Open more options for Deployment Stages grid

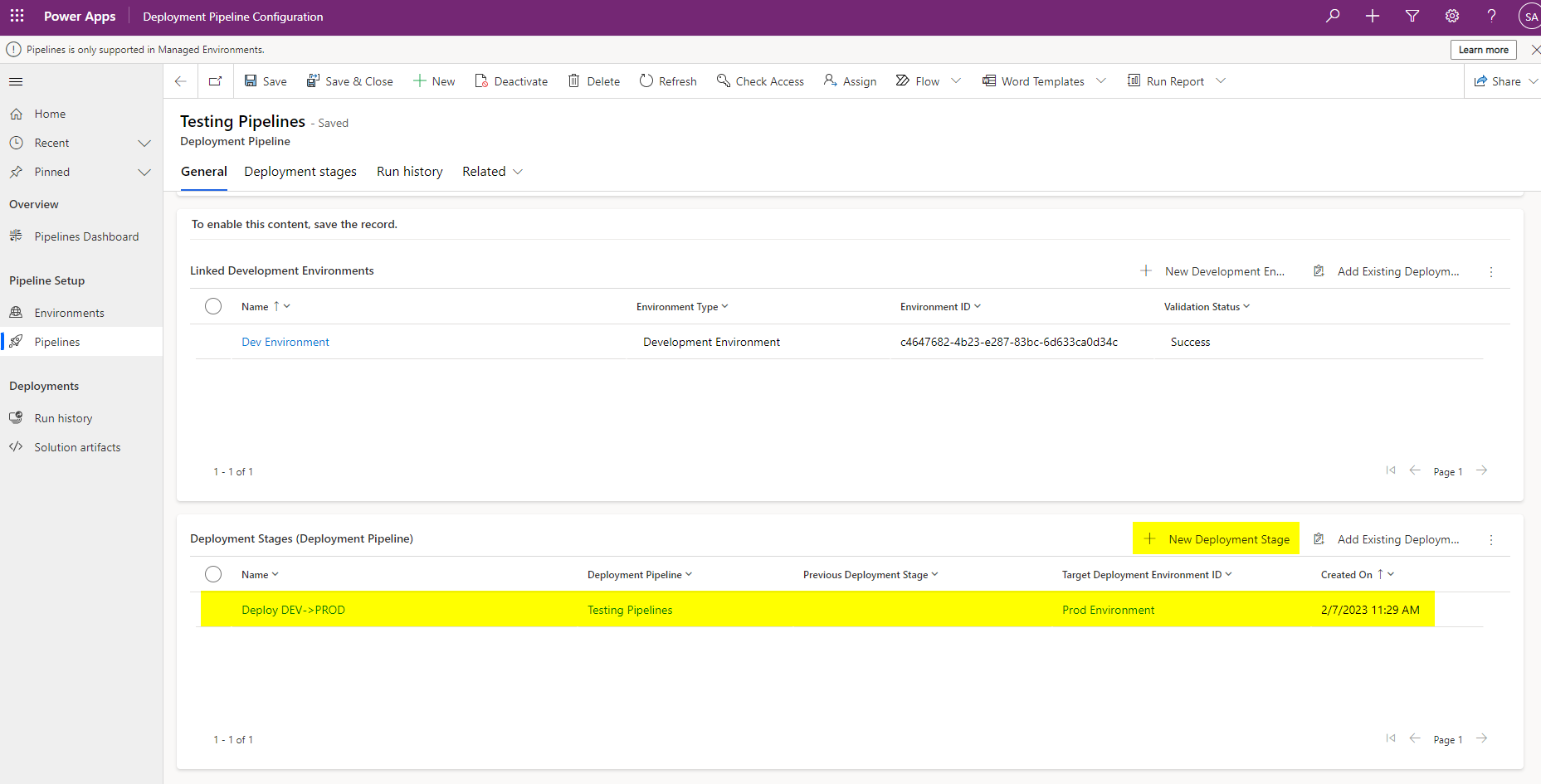click(x=1491, y=540)
